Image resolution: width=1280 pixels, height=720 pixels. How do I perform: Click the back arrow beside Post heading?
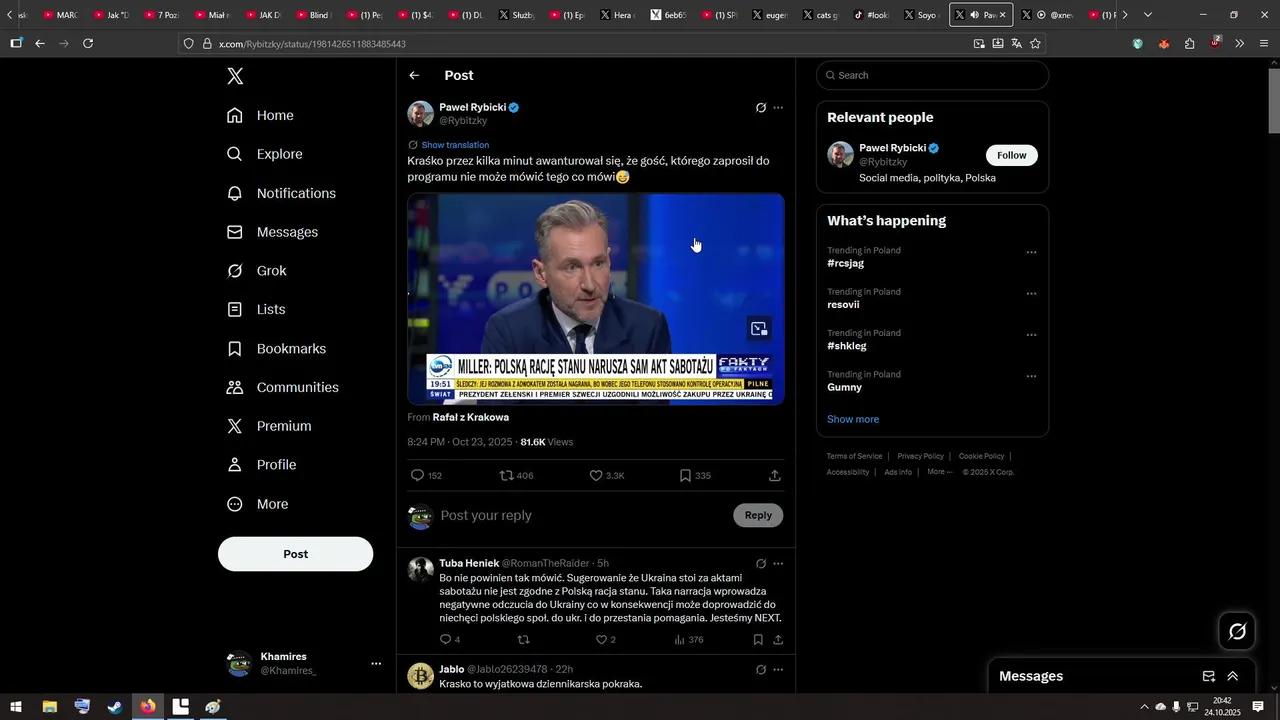[414, 76]
